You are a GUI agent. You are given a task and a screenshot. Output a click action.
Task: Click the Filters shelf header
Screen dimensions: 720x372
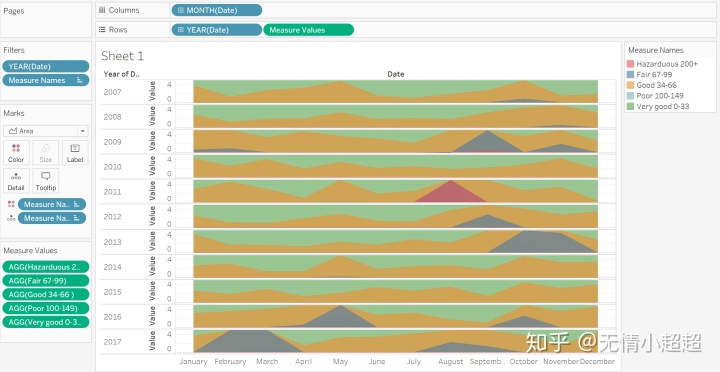coord(14,50)
